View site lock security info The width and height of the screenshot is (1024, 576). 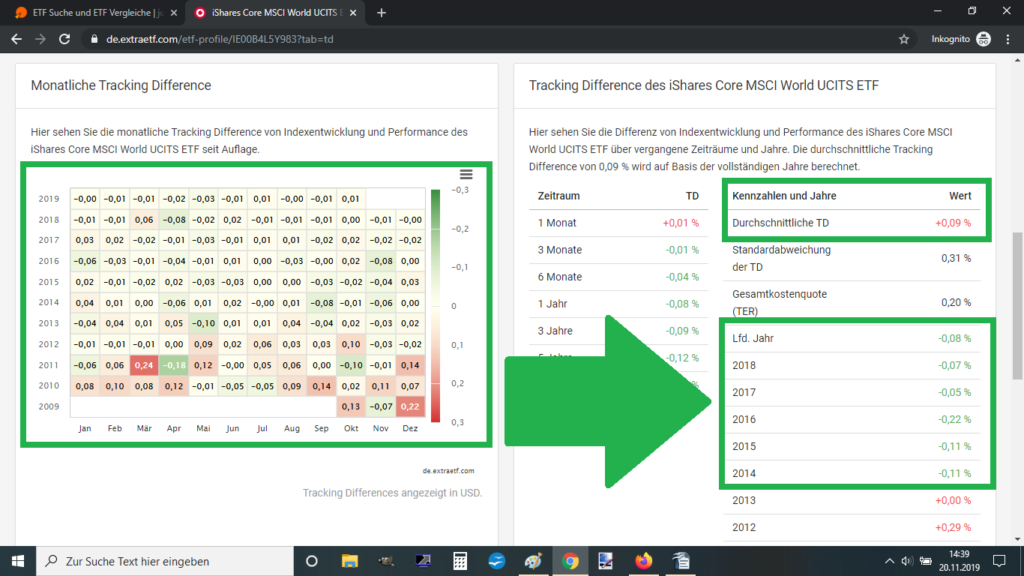click(x=94, y=39)
